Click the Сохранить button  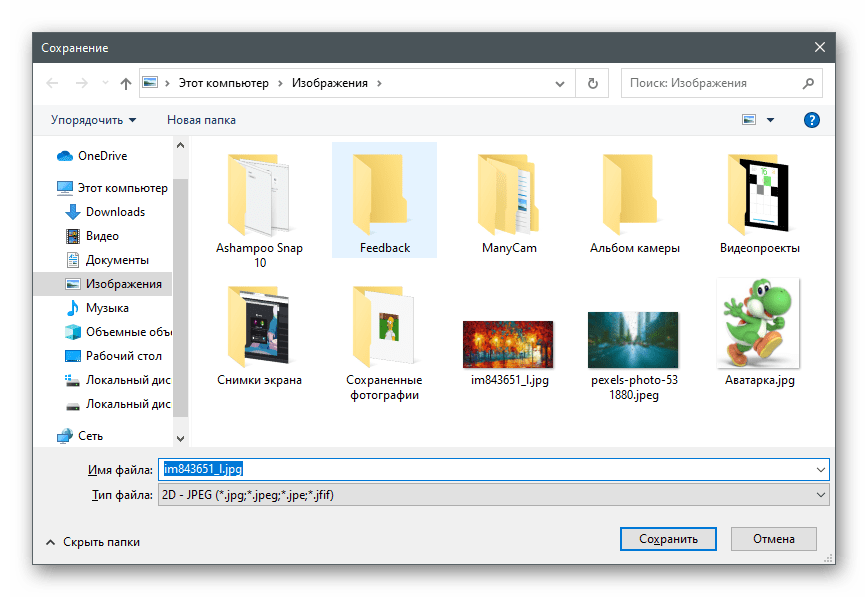pyautogui.click(x=668, y=539)
